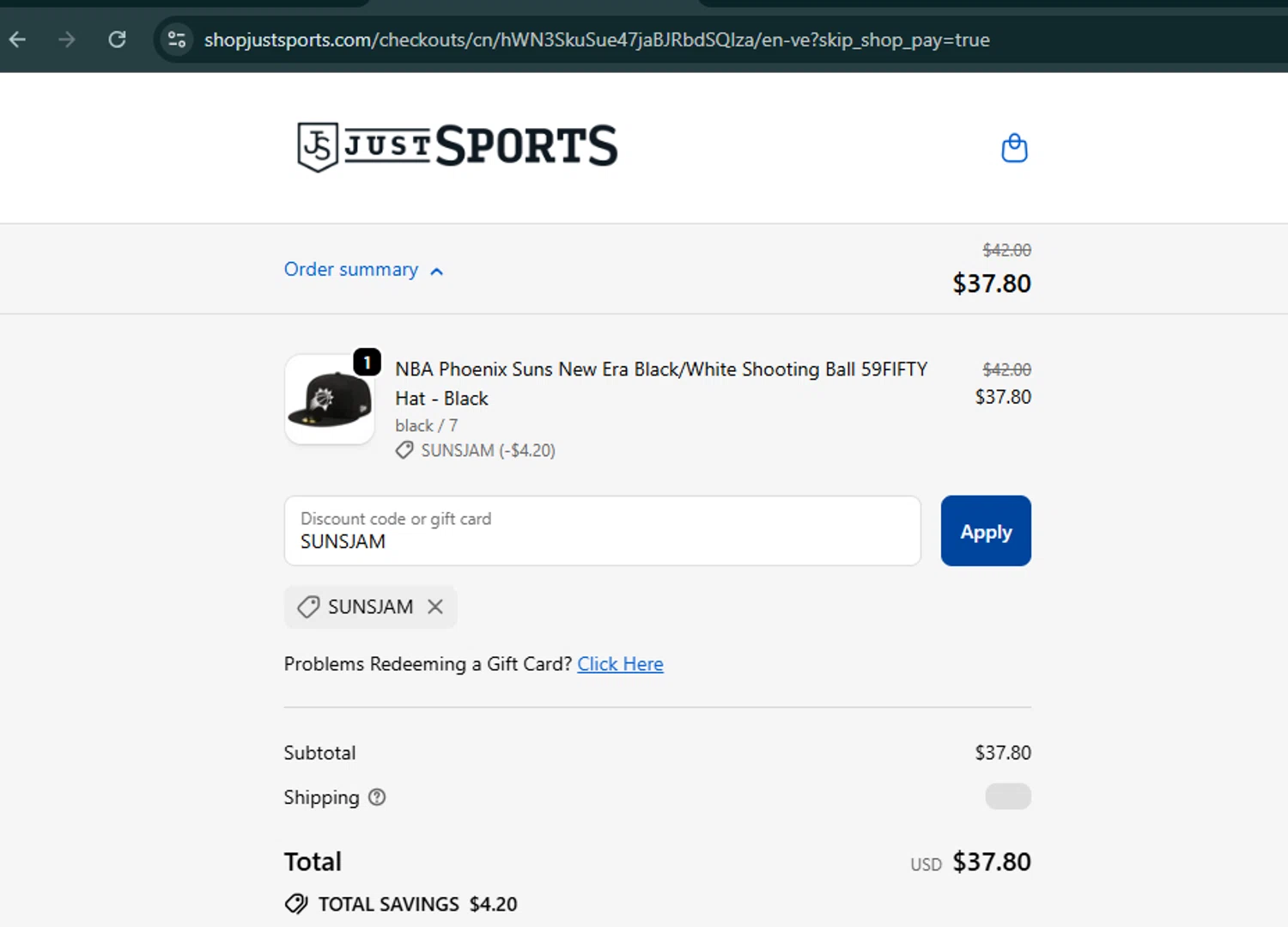
Task: Select the URL in the address bar
Action: 597,40
